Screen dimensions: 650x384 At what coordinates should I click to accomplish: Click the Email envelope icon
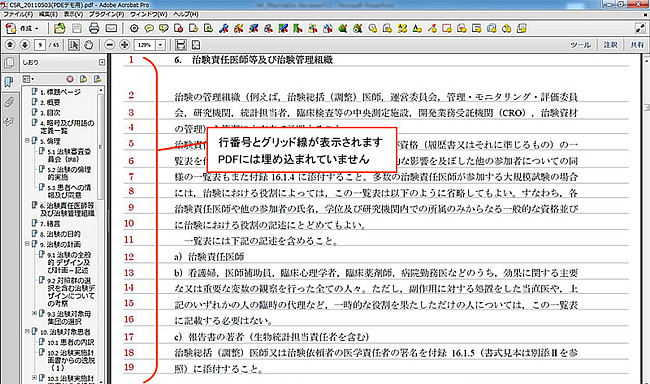click(111, 28)
